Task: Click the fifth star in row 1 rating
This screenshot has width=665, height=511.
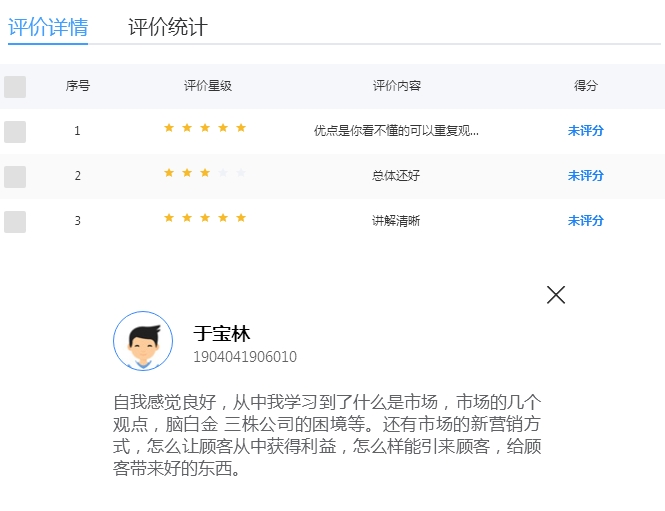Action: (x=241, y=128)
